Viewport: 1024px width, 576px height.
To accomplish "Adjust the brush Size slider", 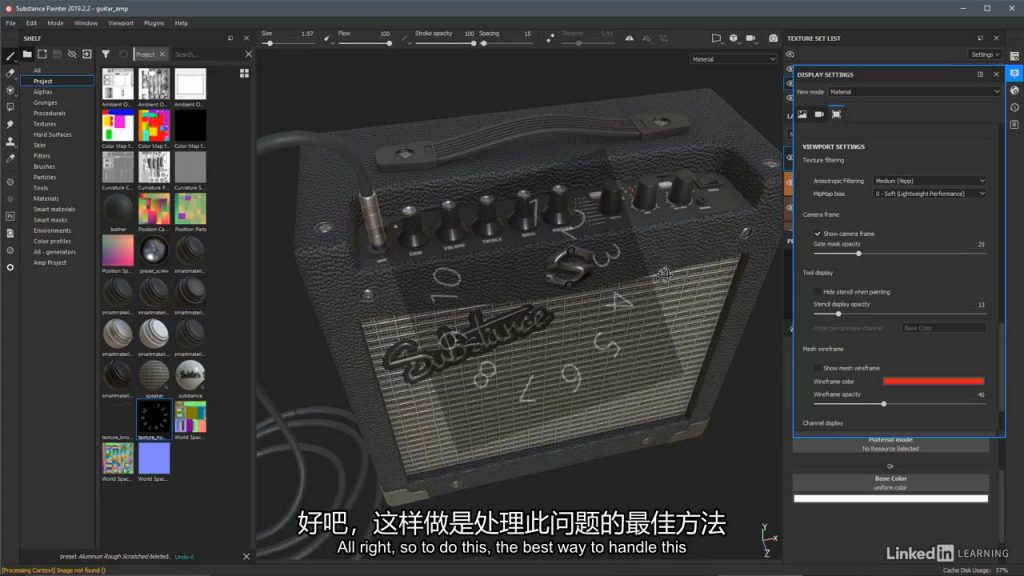I will click(x=270, y=44).
